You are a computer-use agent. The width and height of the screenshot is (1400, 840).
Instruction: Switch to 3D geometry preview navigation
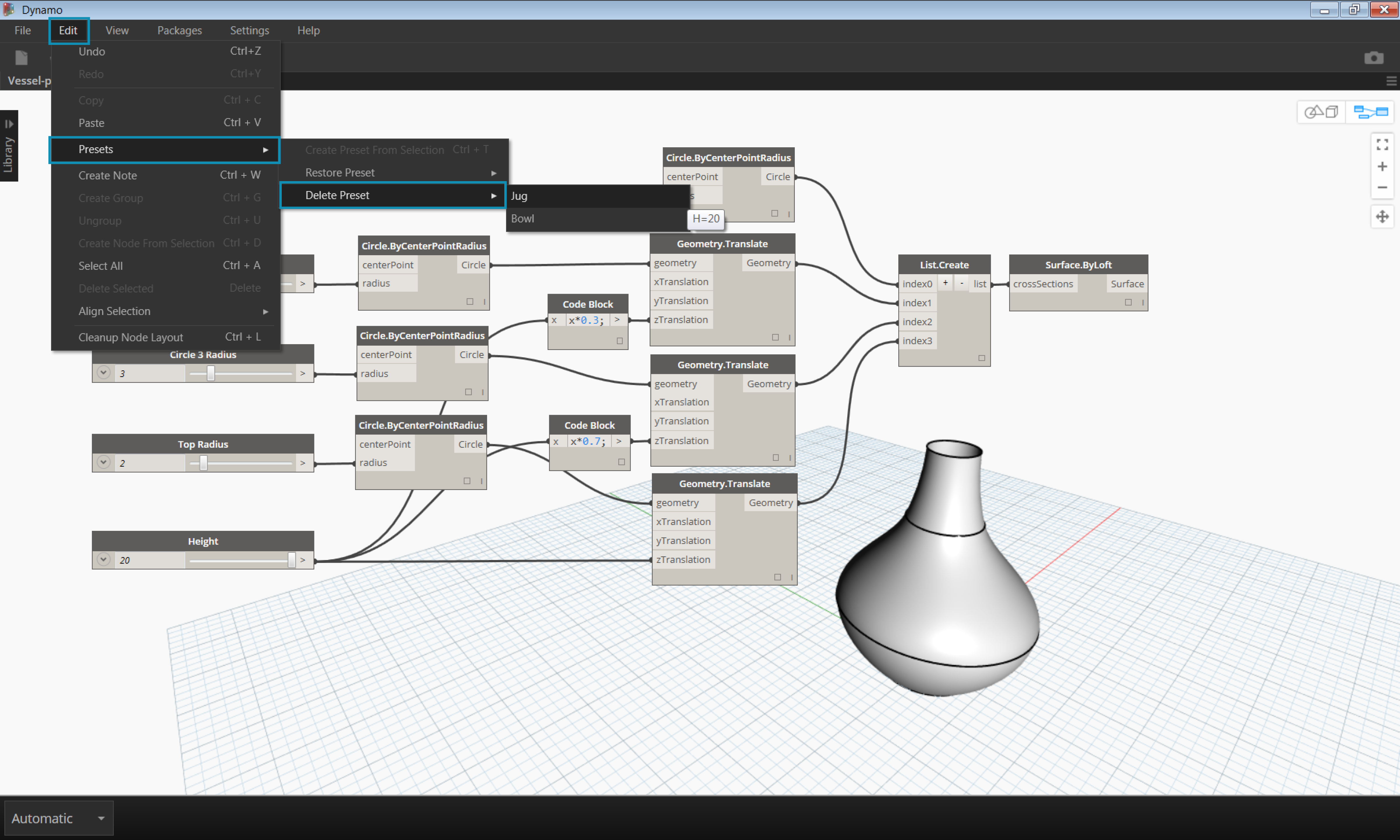pyautogui.click(x=1321, y=112)
